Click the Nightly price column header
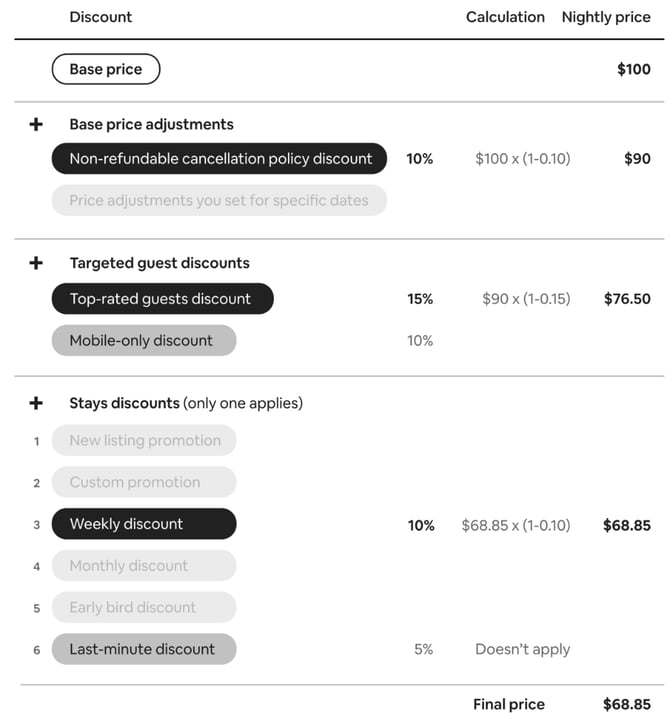Image resolution: width=670 pixels, height=724 pixels. (x=606, y=17)
